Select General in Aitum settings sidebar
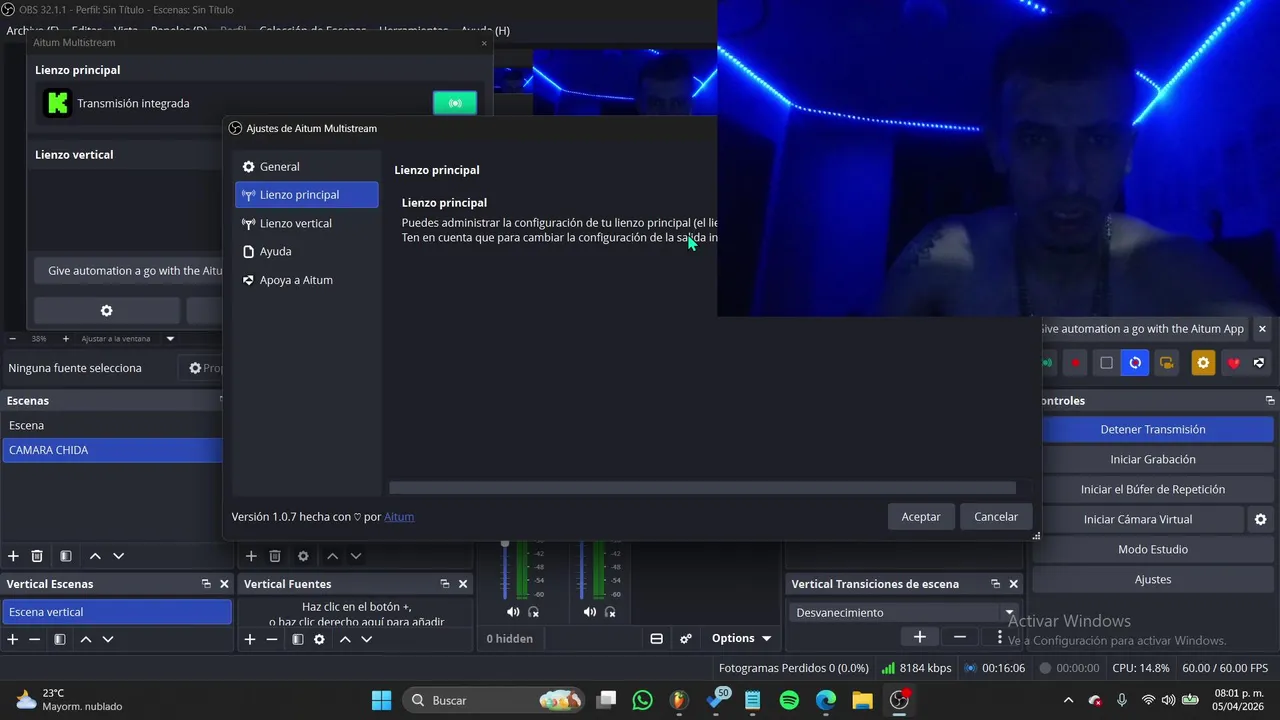The width and height of the screenshot is (1280, 720). 306,167
